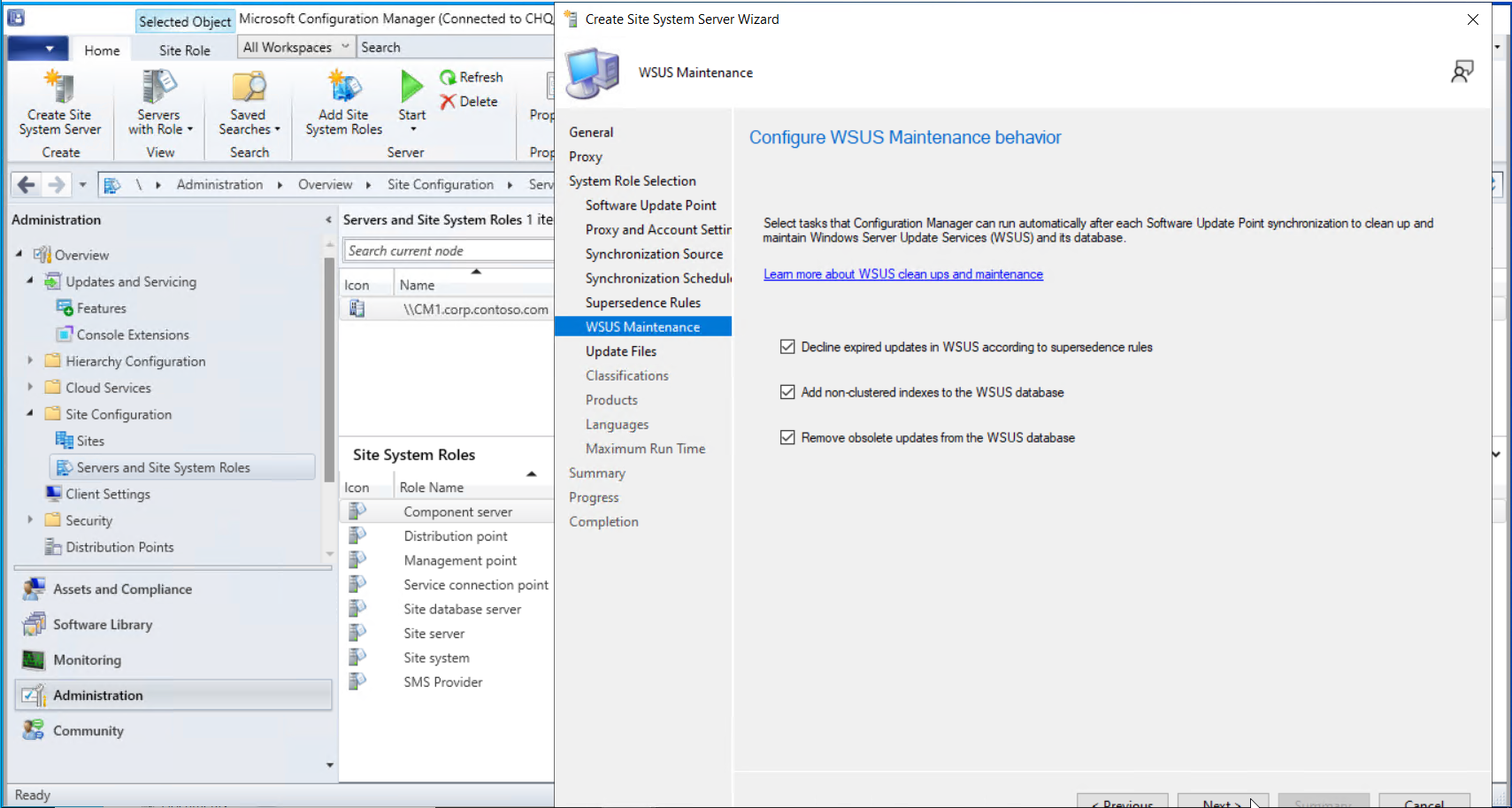Expand the Hierarchy Configuration node
Screen dimensions: 1512x808
click(x=30, y=360)
